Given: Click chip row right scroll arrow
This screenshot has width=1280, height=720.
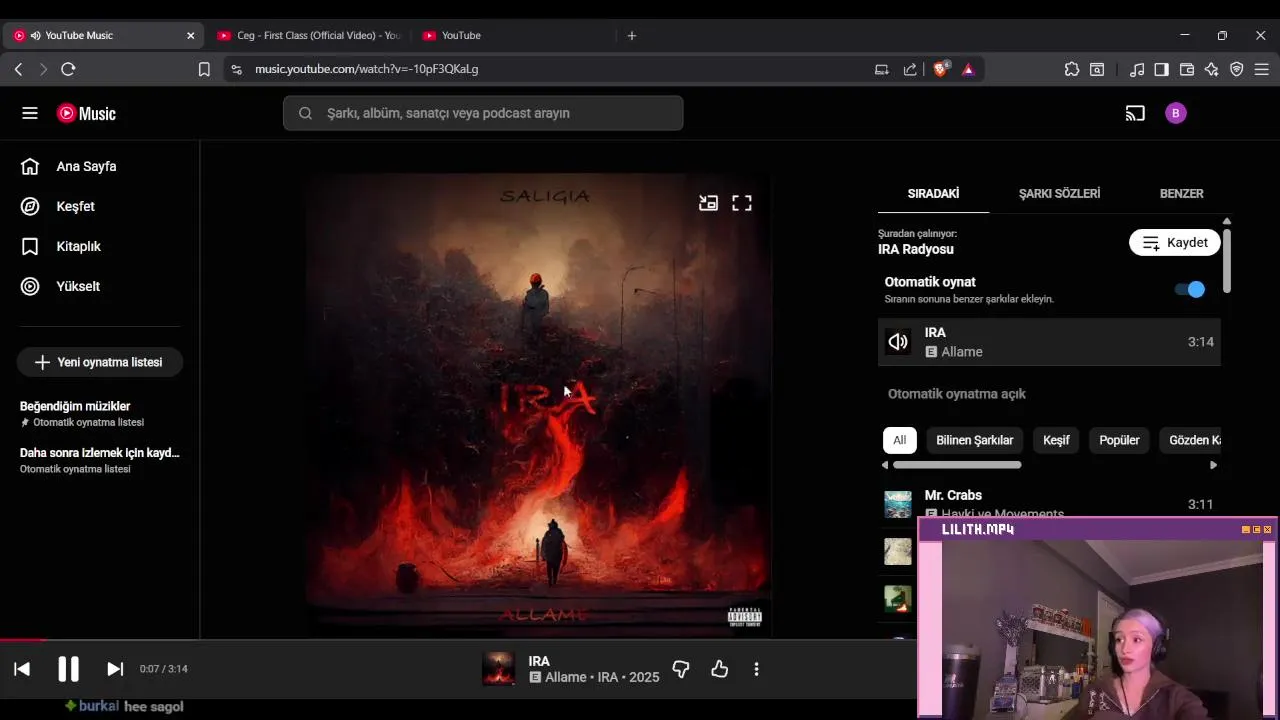Looking at the screenshot, I should (1214, 465).
